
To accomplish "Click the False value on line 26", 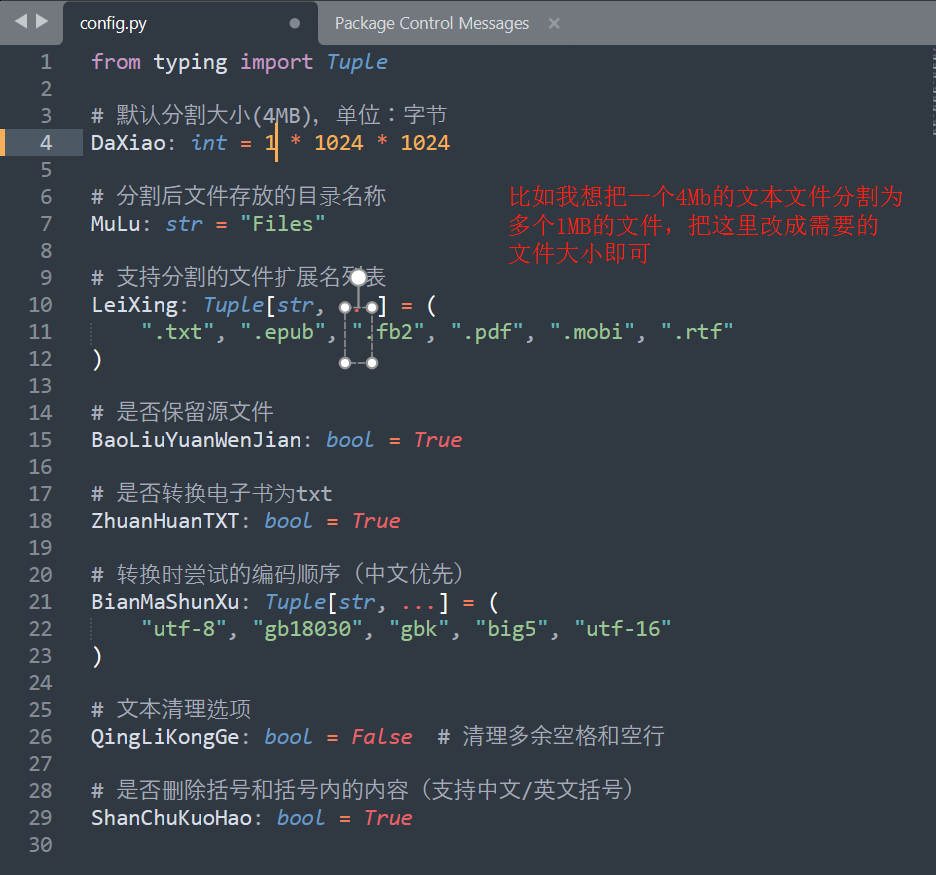I will (382, 737).
